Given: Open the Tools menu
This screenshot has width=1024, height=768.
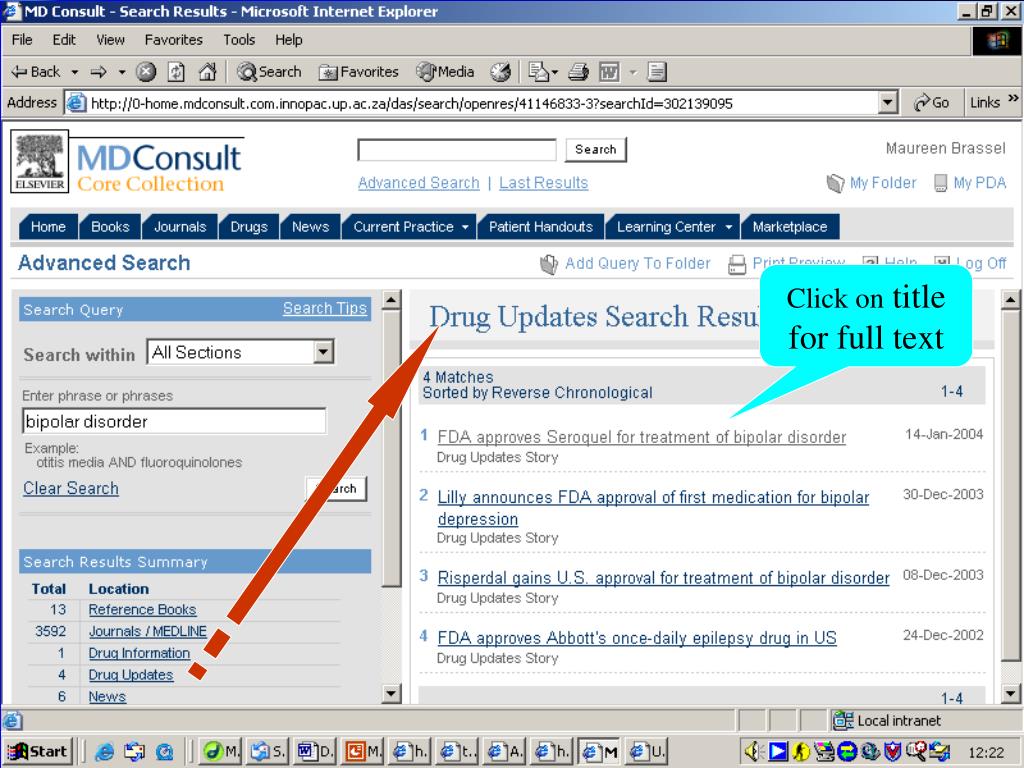Looking at the screenshot, I should click(239, 40).
